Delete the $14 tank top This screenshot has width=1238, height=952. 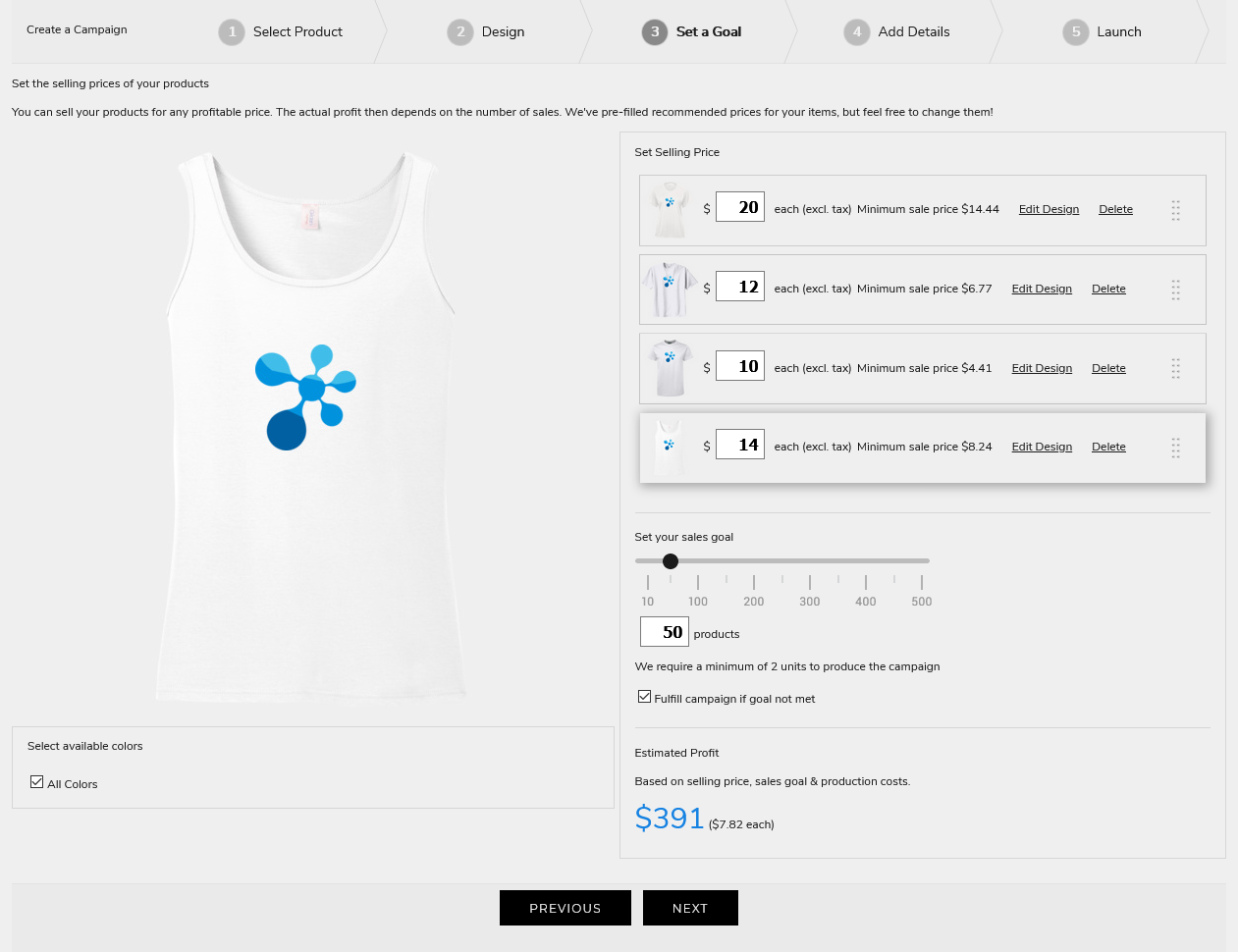[x=1108, y=447]
